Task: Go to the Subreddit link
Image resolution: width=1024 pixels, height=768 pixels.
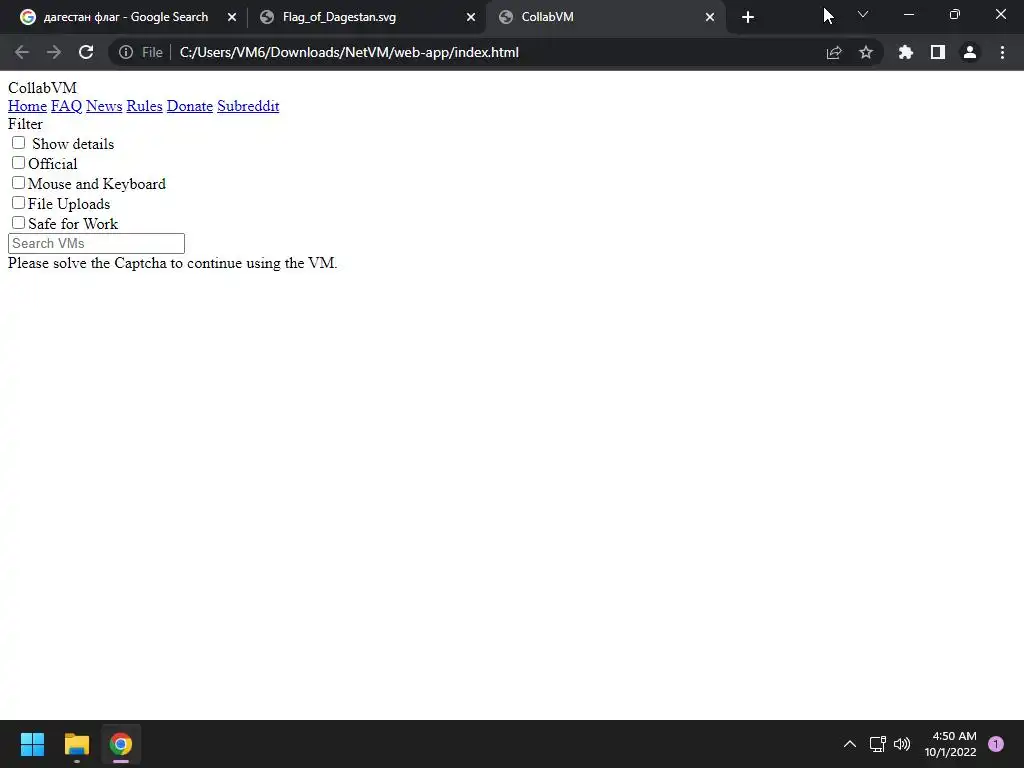Action: 248,106
